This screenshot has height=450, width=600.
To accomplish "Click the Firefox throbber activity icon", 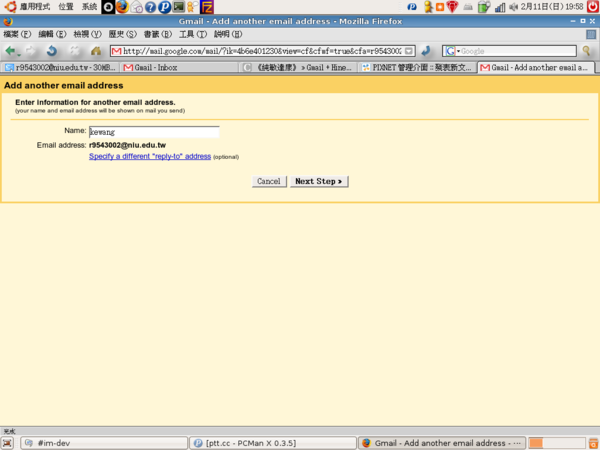I will click(x=591, y=34).
